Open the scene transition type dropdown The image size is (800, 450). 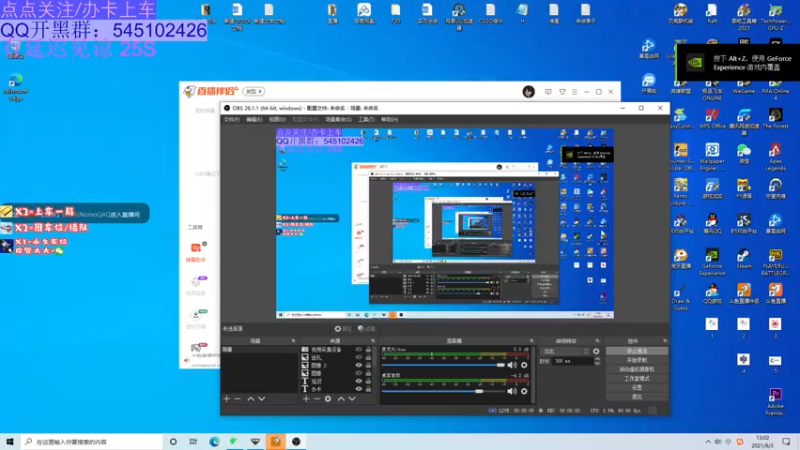(x=565, y=352)
